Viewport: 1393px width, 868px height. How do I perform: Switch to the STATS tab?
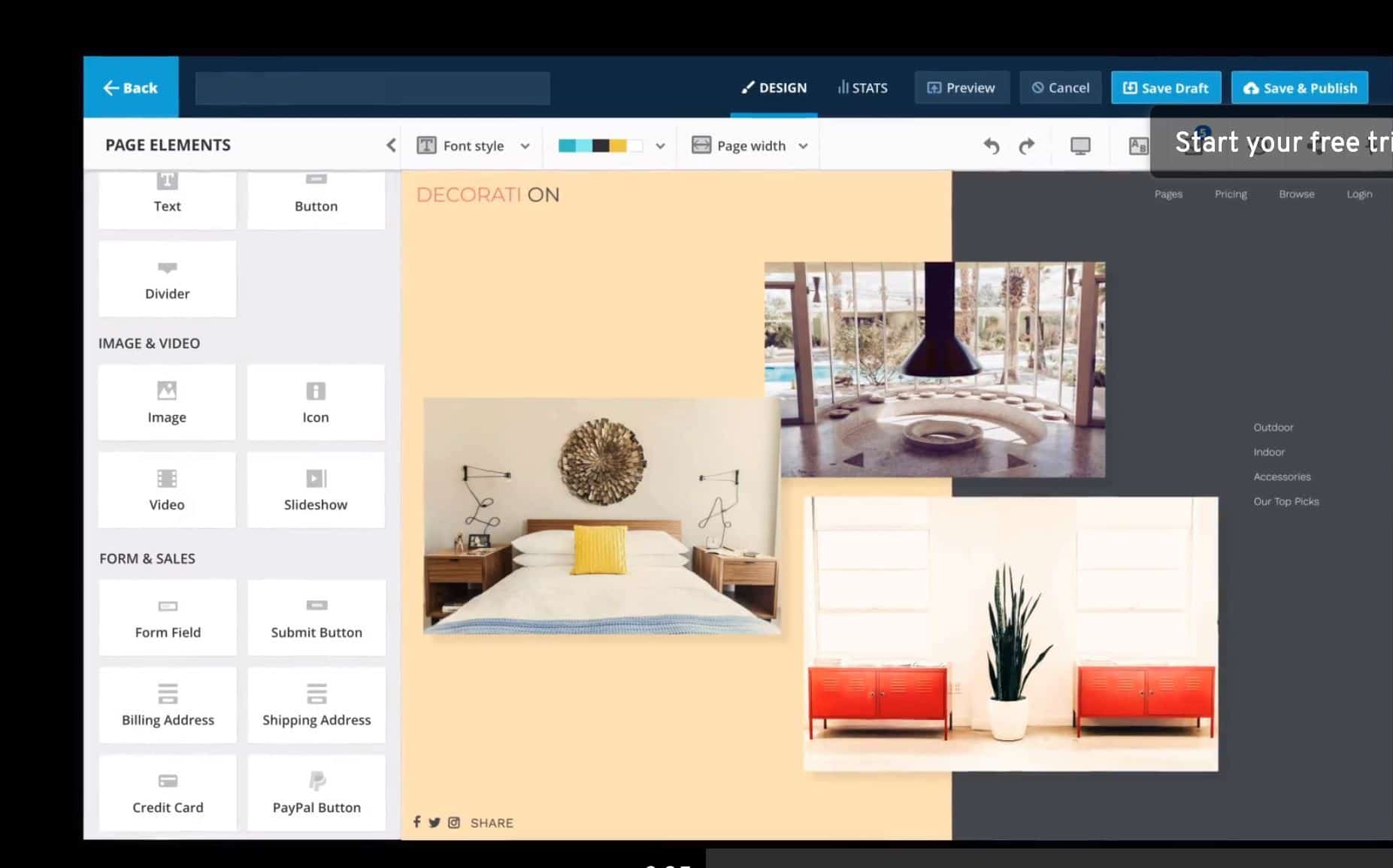coord(862,88)
